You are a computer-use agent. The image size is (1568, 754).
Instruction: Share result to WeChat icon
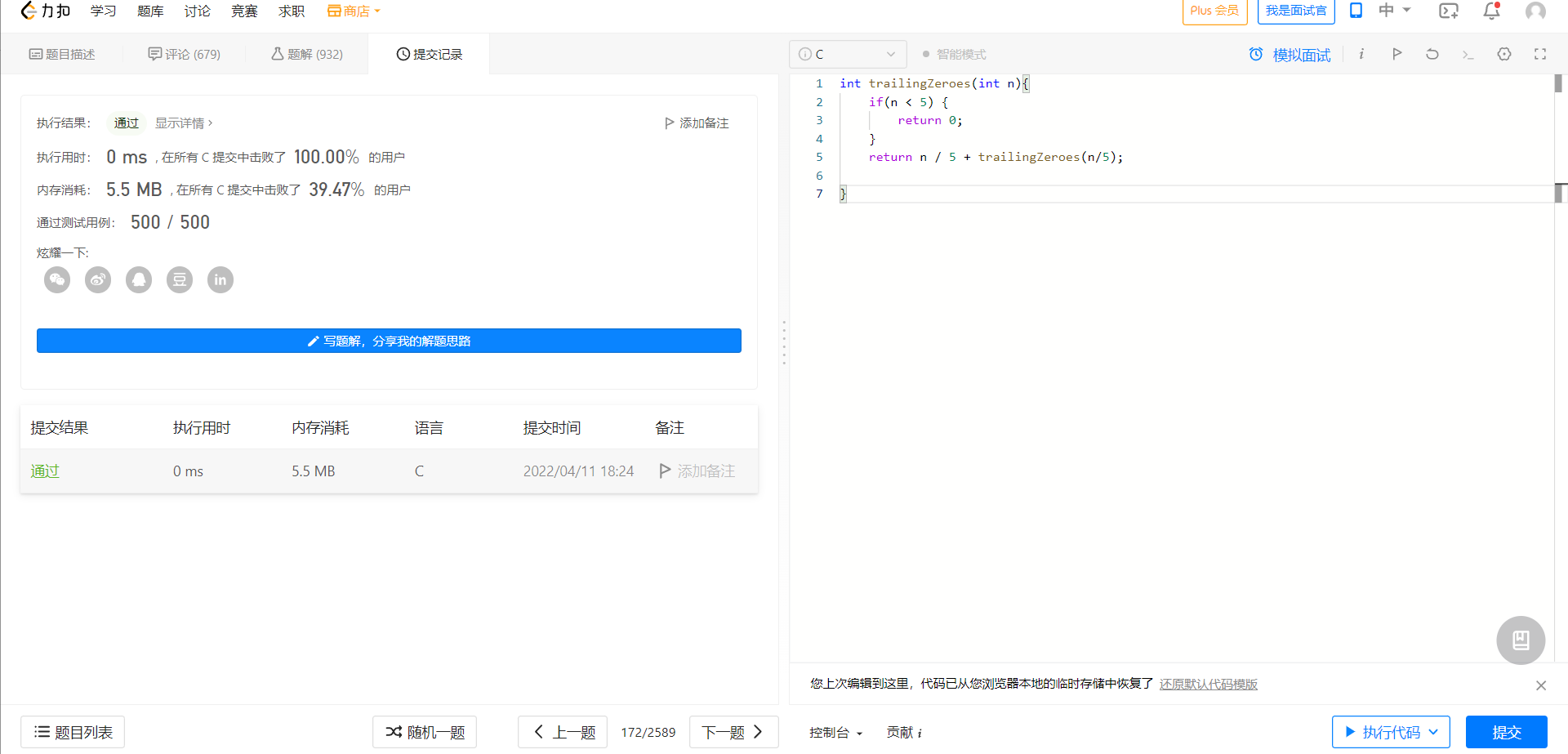coord(57,280)
